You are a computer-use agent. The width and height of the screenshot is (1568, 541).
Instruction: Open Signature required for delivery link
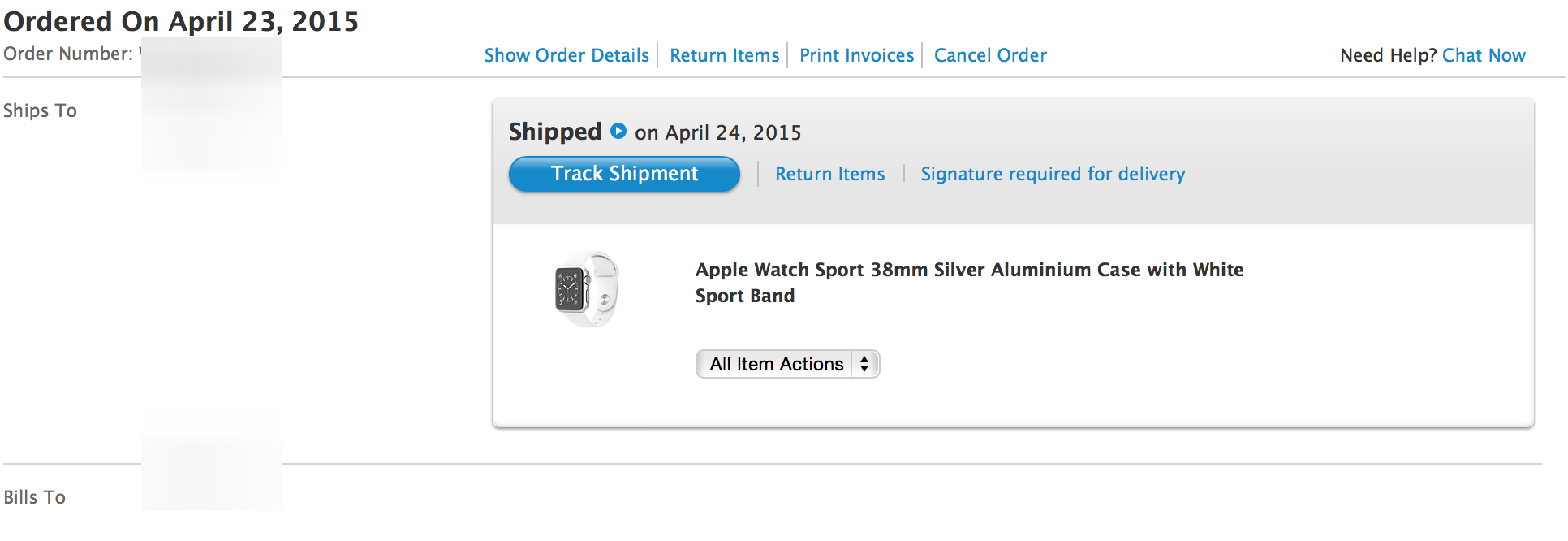tap(1053, 174)
